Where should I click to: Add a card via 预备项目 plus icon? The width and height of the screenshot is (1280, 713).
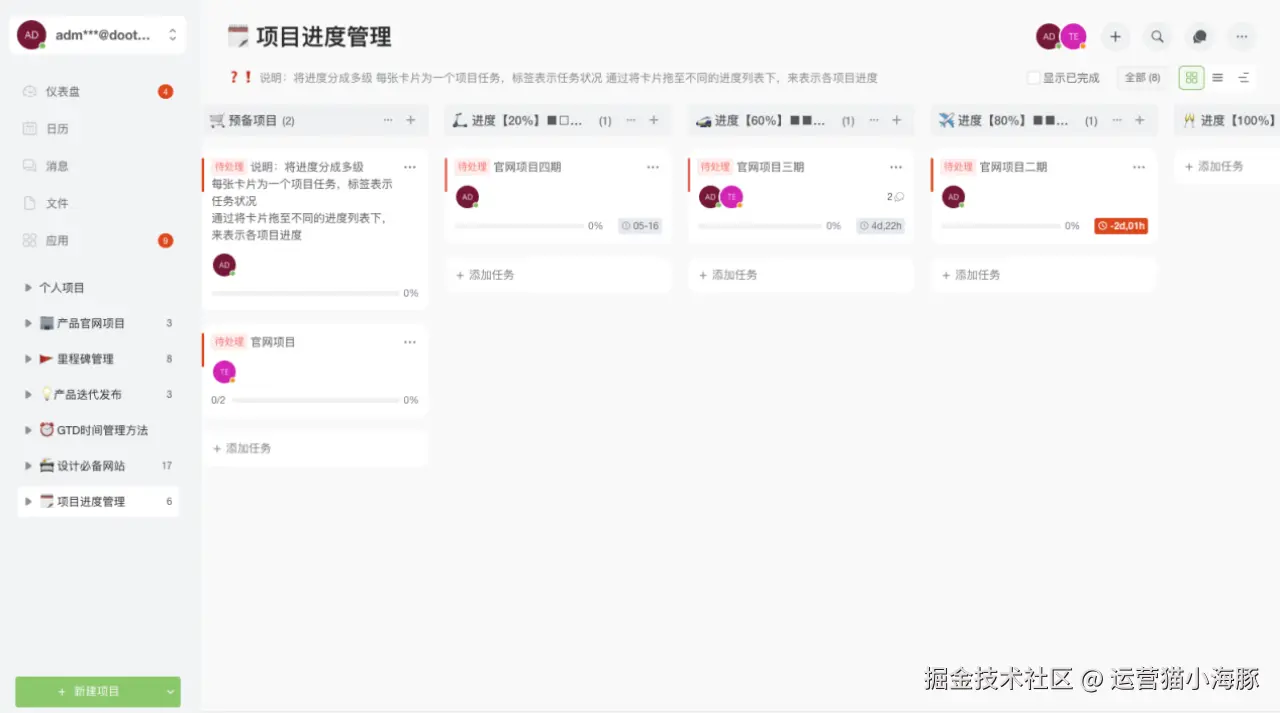pyautogui.click(x=410, y=120)
